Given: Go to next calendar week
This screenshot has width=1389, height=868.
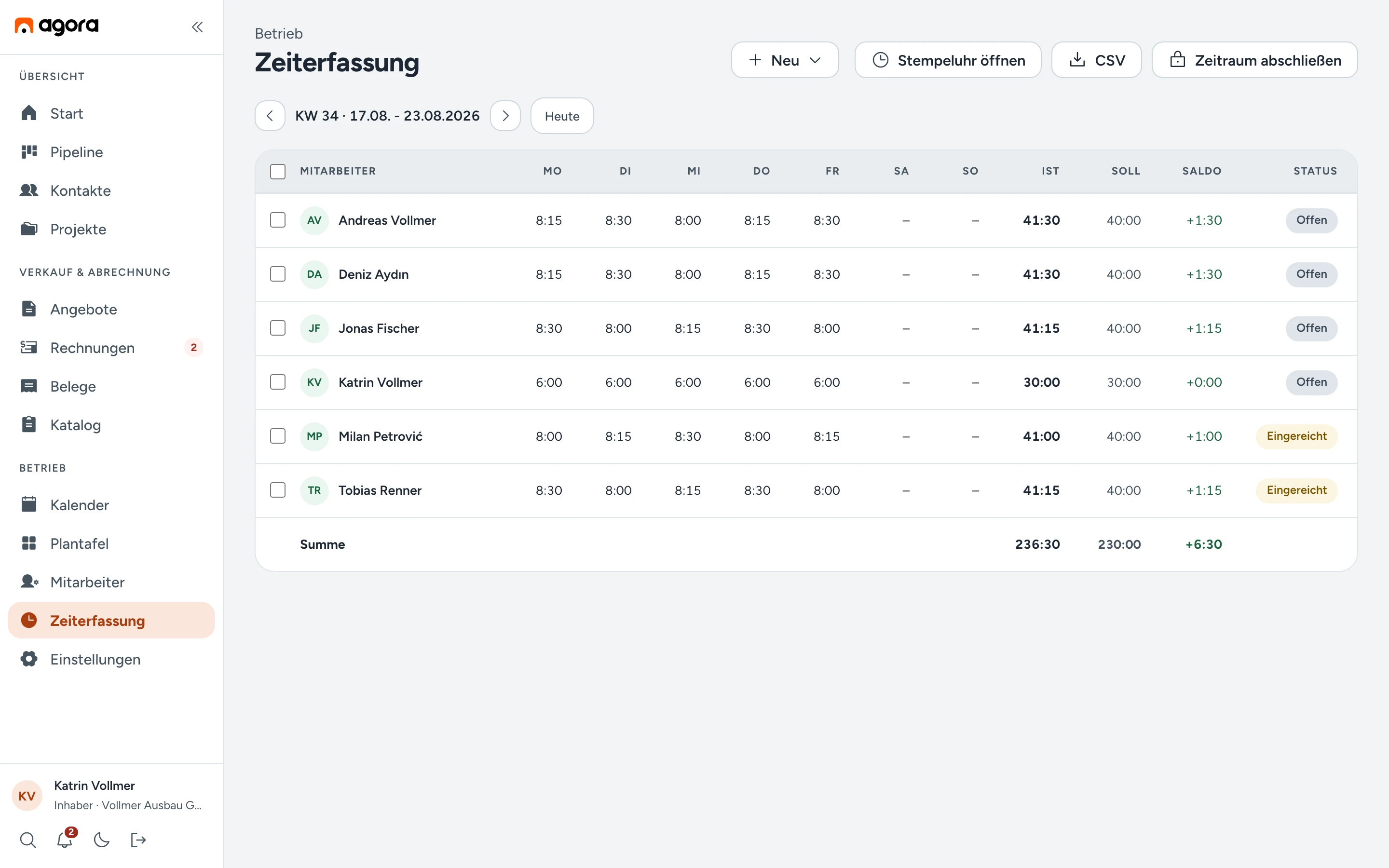Looking at the screenshot, I should [505, 116].
